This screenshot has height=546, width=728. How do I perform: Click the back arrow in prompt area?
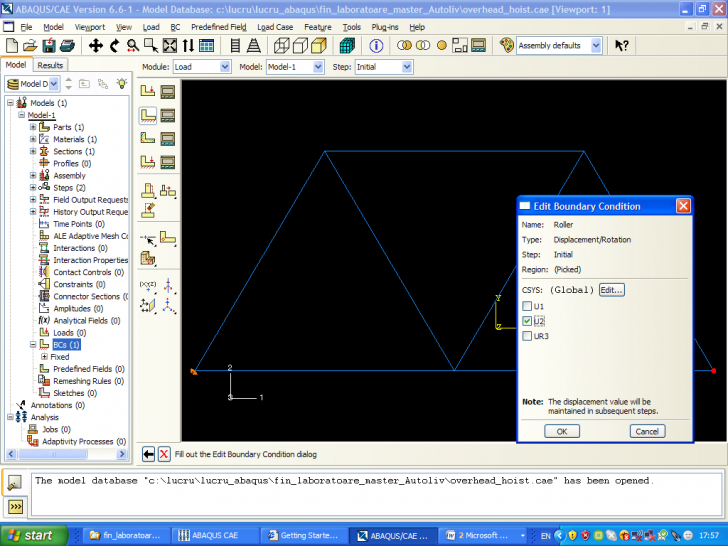pos(149,454)
